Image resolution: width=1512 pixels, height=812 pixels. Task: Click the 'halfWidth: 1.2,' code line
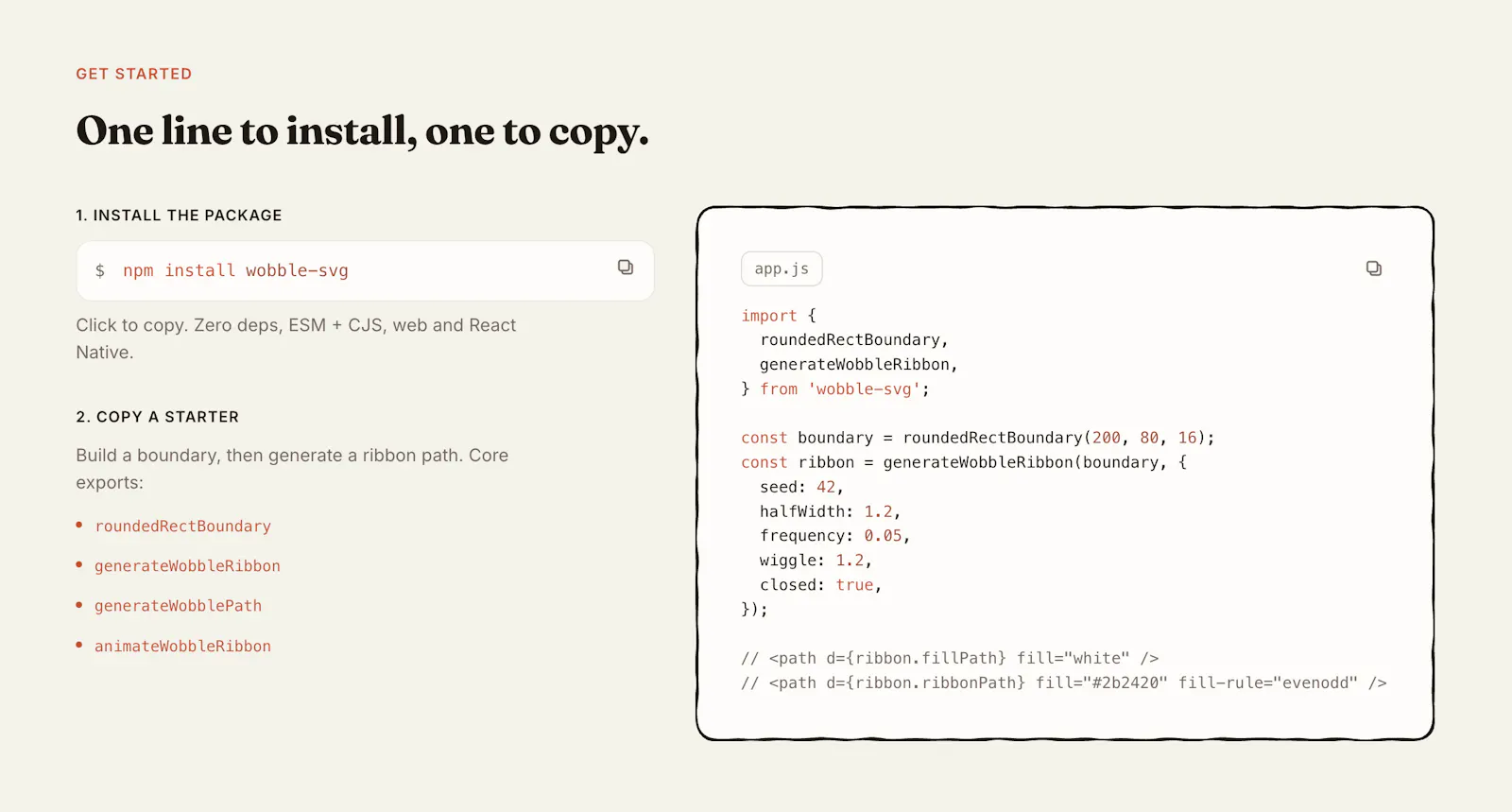click(830, 511)
